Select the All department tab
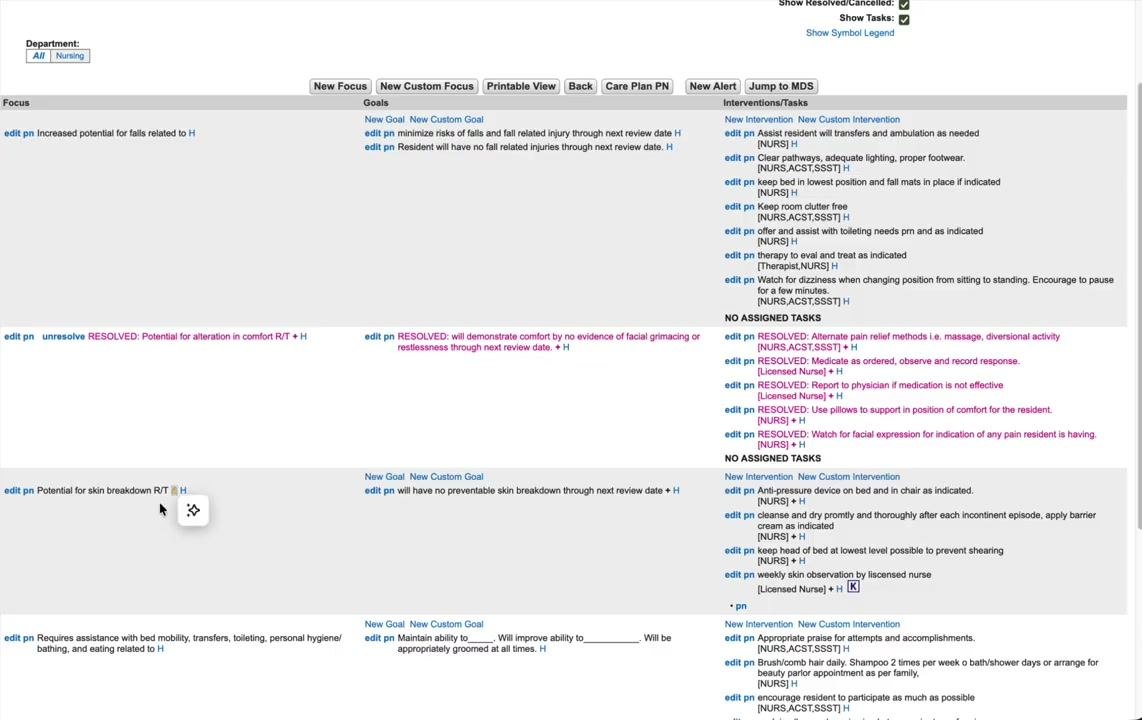Viewport: 1142px width, 720px height. point(39,56)
